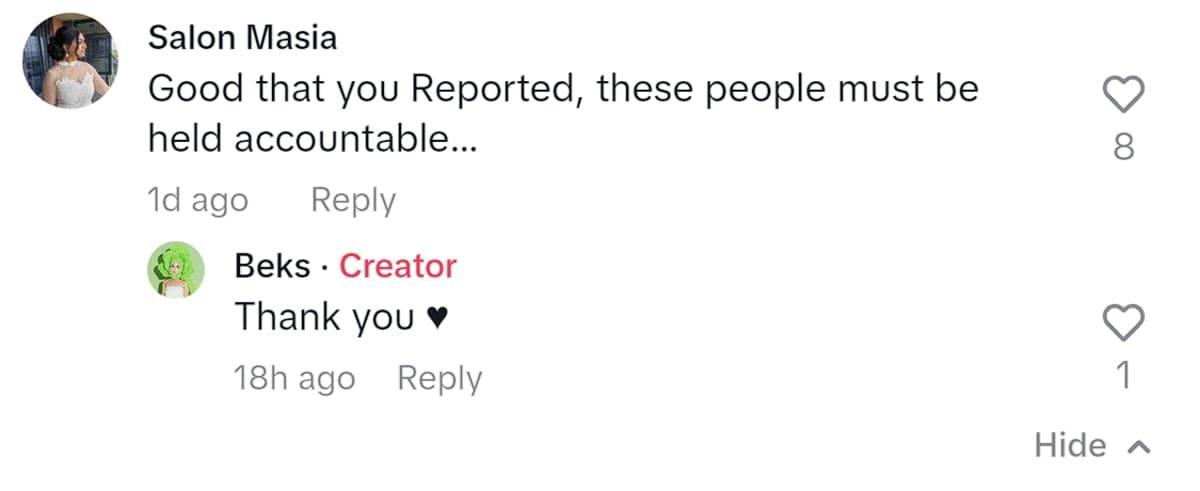Reply to Salon Masia's comment
This screenshot has width=1200, height=491.
pyautogui.click(x=353, y=201)
